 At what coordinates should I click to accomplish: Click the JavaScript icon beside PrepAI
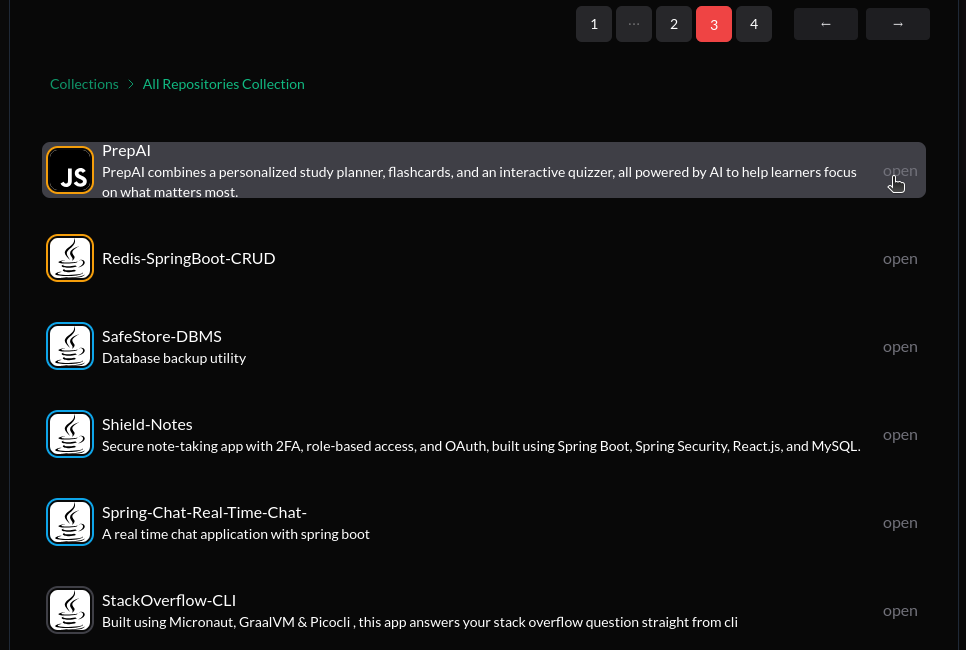[70, 170]
